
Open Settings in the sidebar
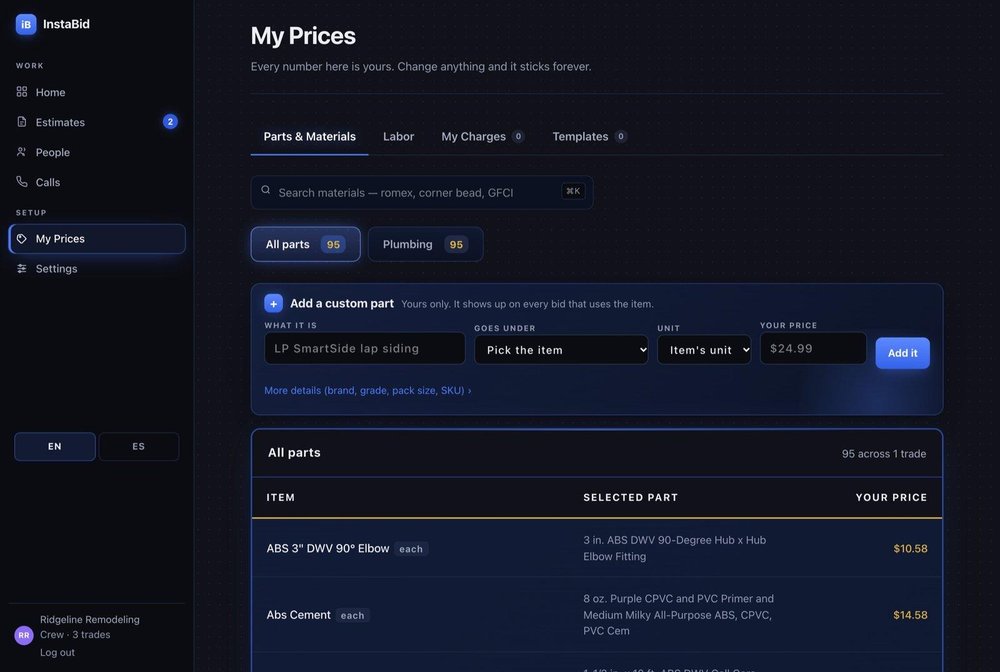pos(97,268)
